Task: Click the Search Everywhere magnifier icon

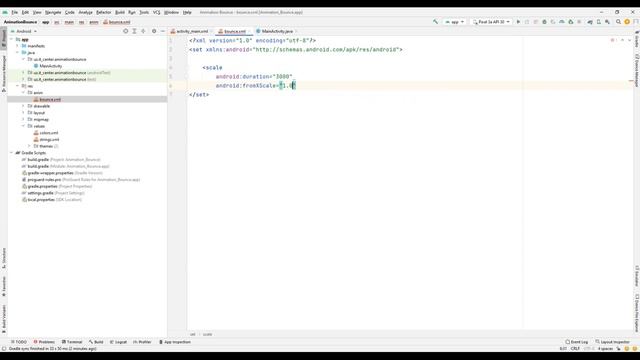Action: pyautogui.click(x=618, y=22)
